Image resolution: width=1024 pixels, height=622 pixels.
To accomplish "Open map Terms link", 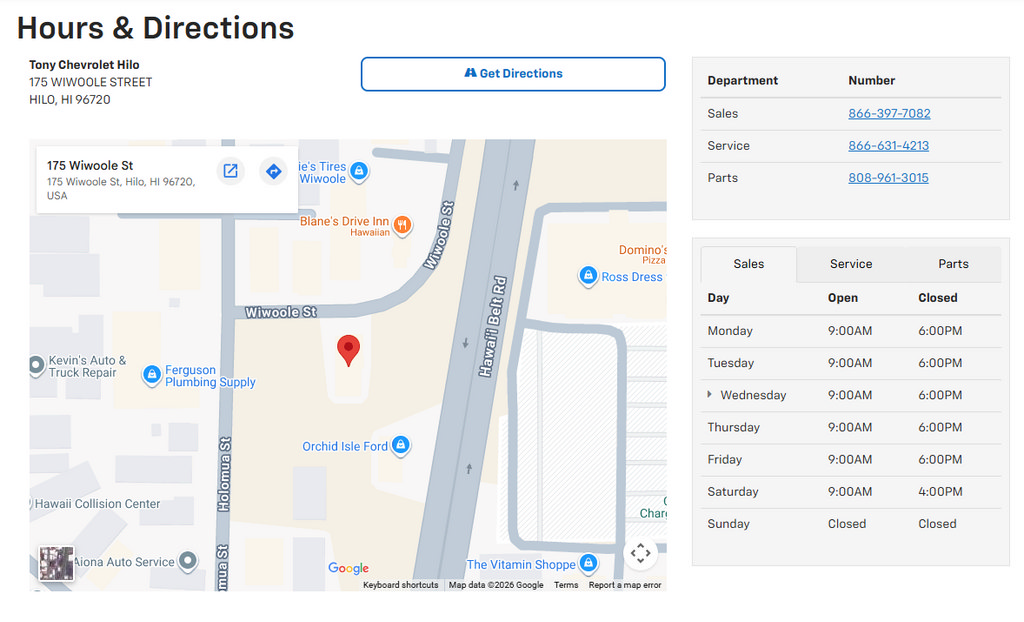I will (x=566, y=585).
